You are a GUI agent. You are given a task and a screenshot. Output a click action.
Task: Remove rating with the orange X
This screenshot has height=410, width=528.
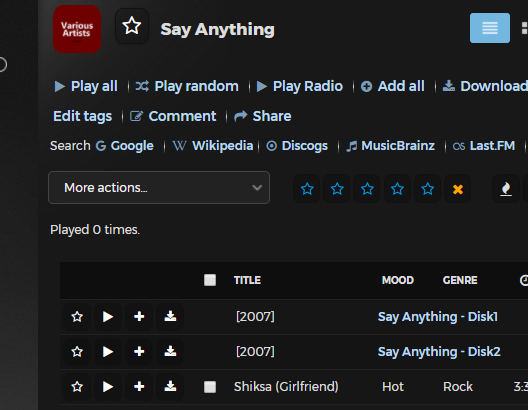tap(458, 189)
